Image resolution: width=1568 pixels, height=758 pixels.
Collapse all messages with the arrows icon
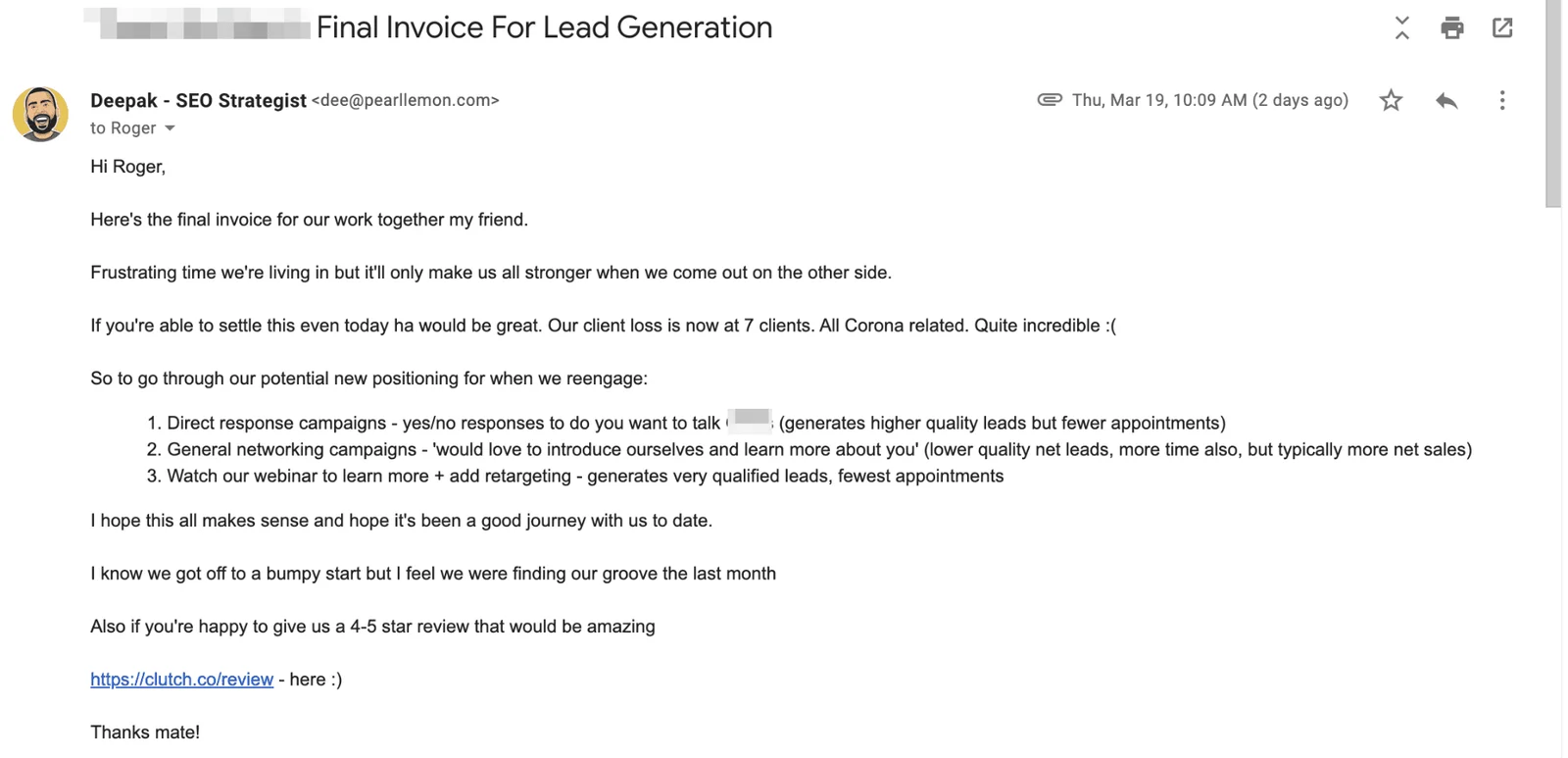(x=1402, y=27)
